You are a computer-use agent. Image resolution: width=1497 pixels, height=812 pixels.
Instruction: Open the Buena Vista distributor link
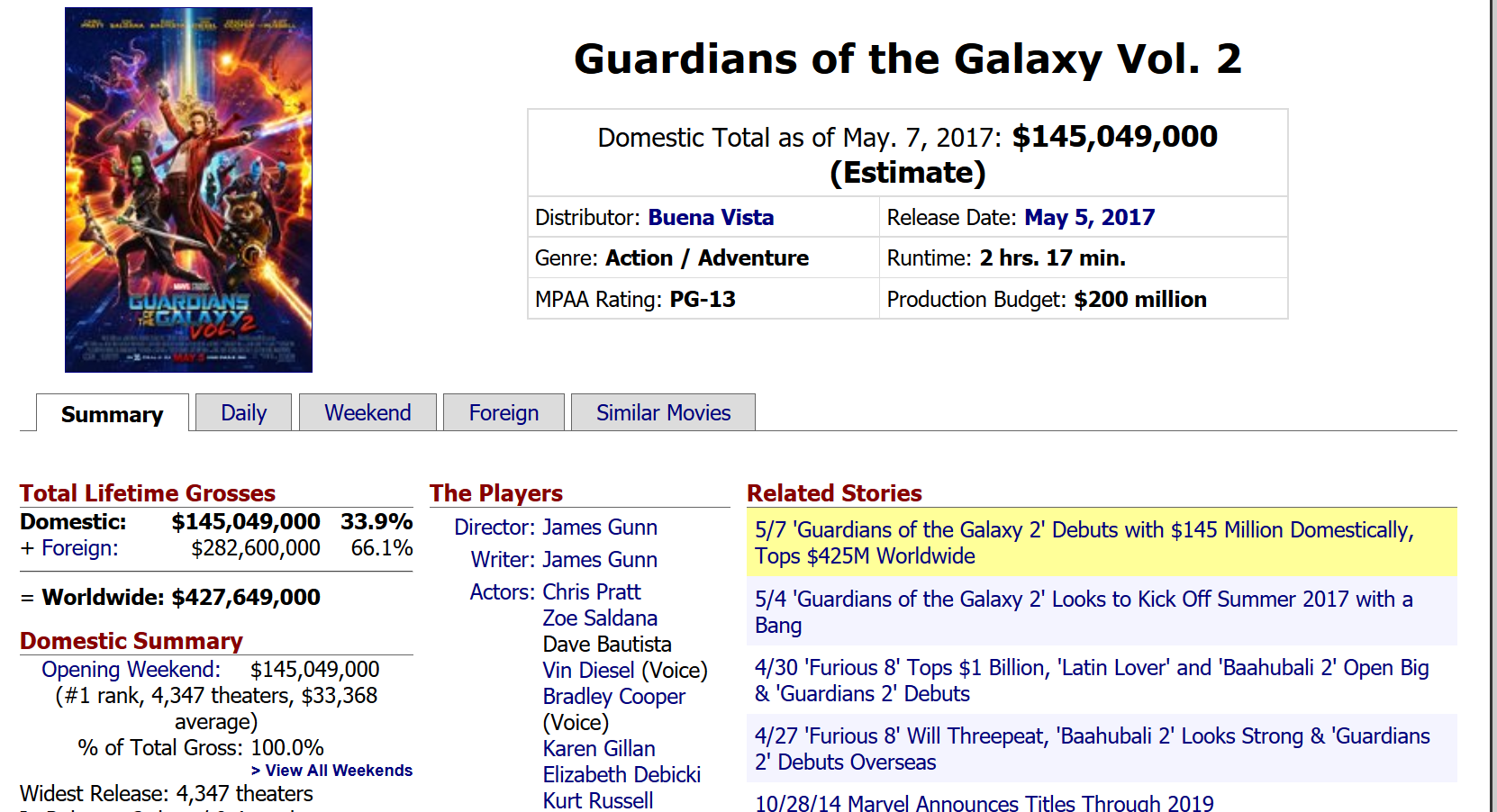[x=711, y=218]
